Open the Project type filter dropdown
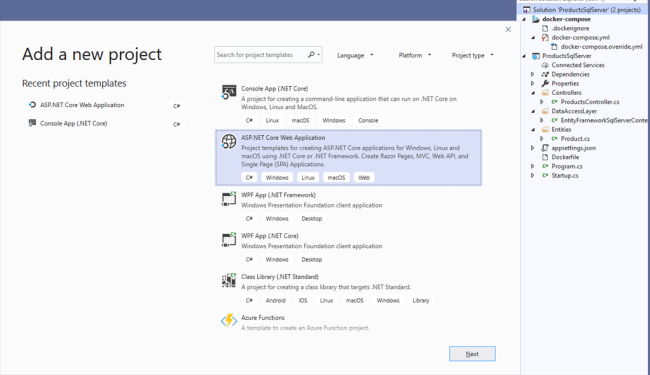 pyautogui.click(x=473, y=55)
